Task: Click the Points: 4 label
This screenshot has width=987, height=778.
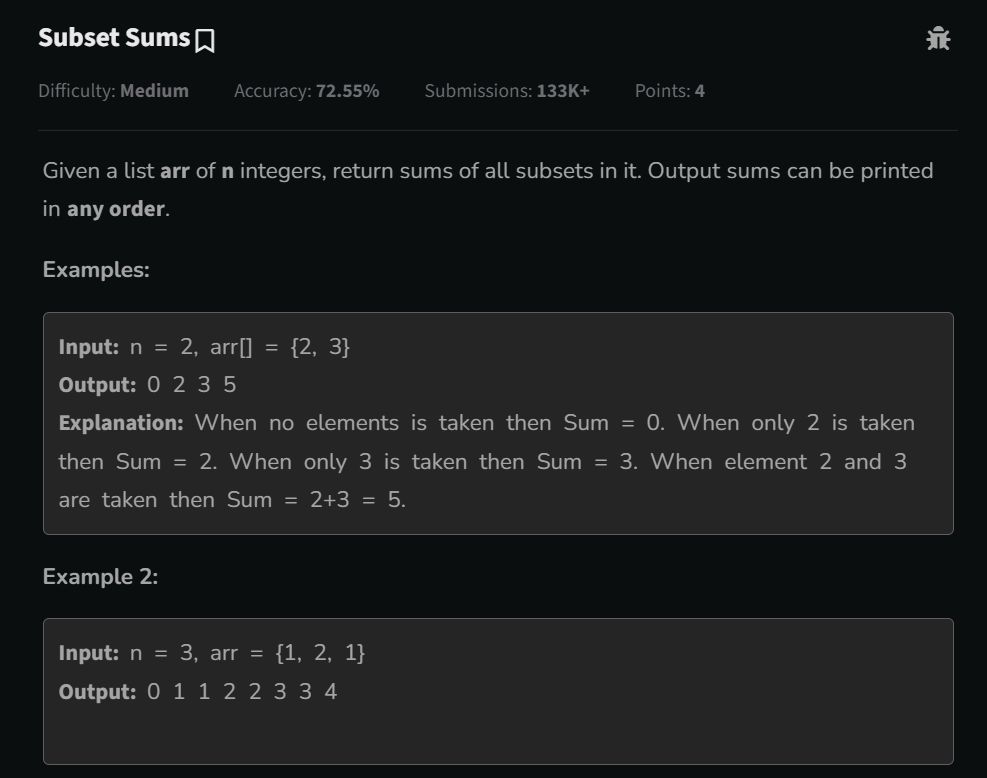Action: (x=670, y=91)
